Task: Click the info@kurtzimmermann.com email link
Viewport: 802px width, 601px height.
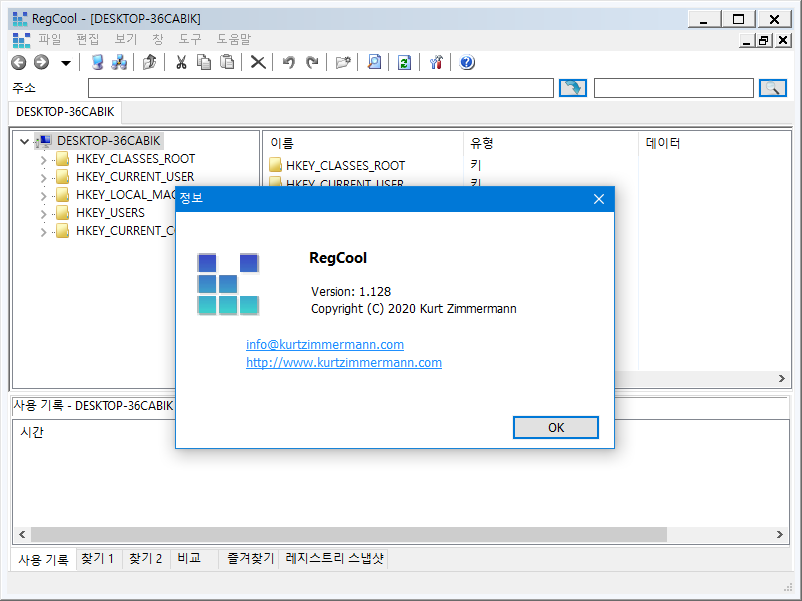Action: pyautogui.click(x=325, y=344)
